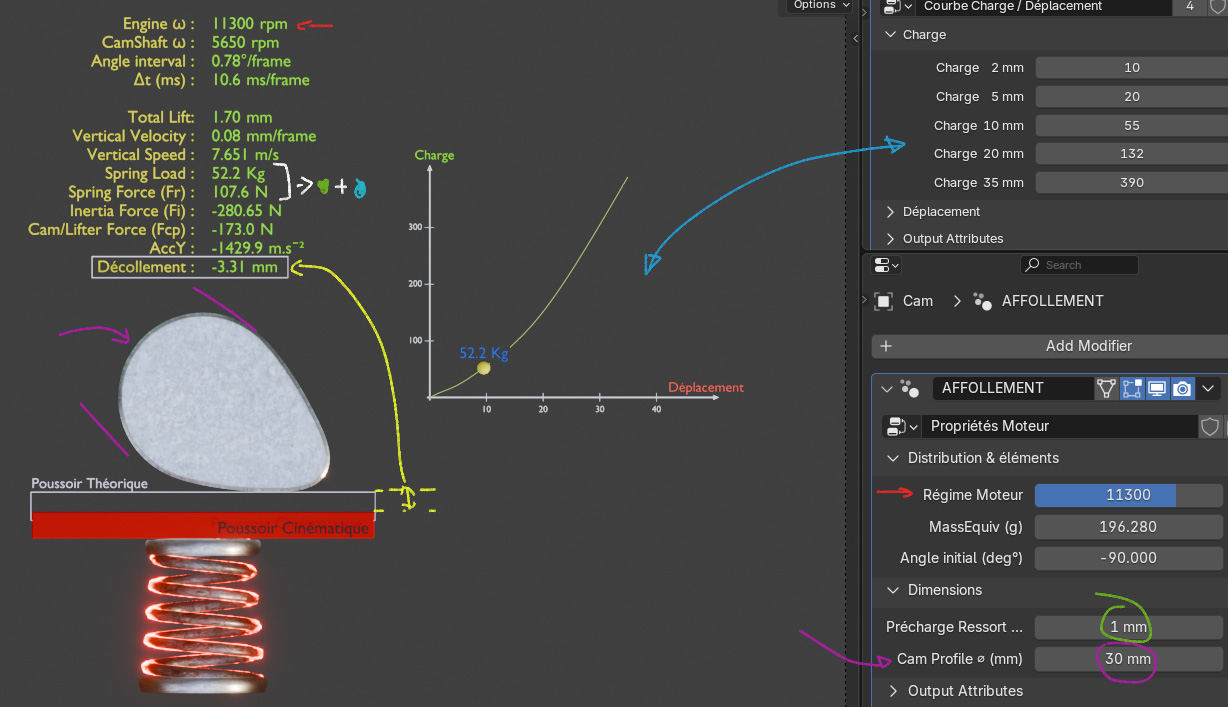The height and width of the screenshot is (707, 1228).
Task: Open the node group browser for Propriétés Moteur
Action: point(900,427)
